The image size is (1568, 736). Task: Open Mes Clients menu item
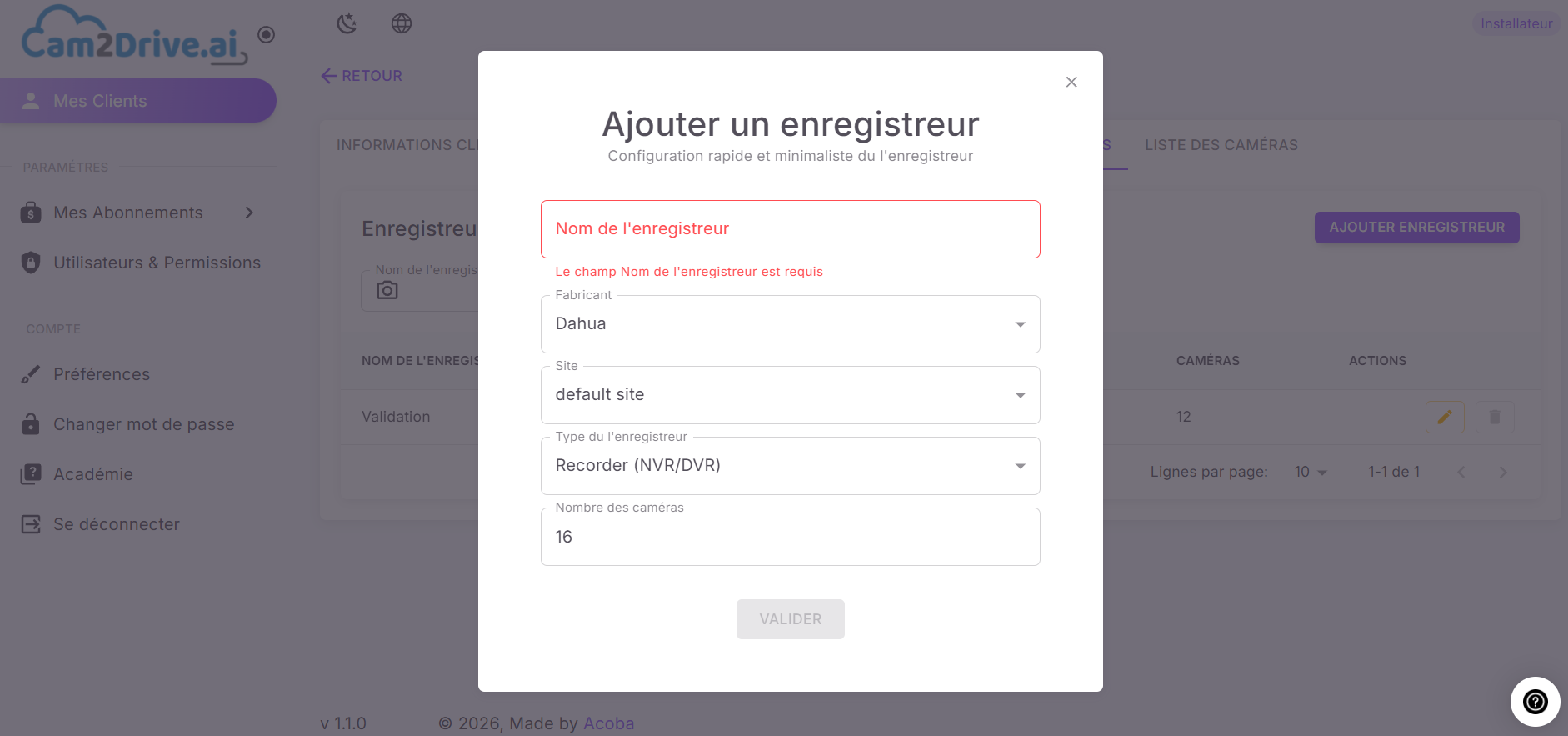coord(138,101)
